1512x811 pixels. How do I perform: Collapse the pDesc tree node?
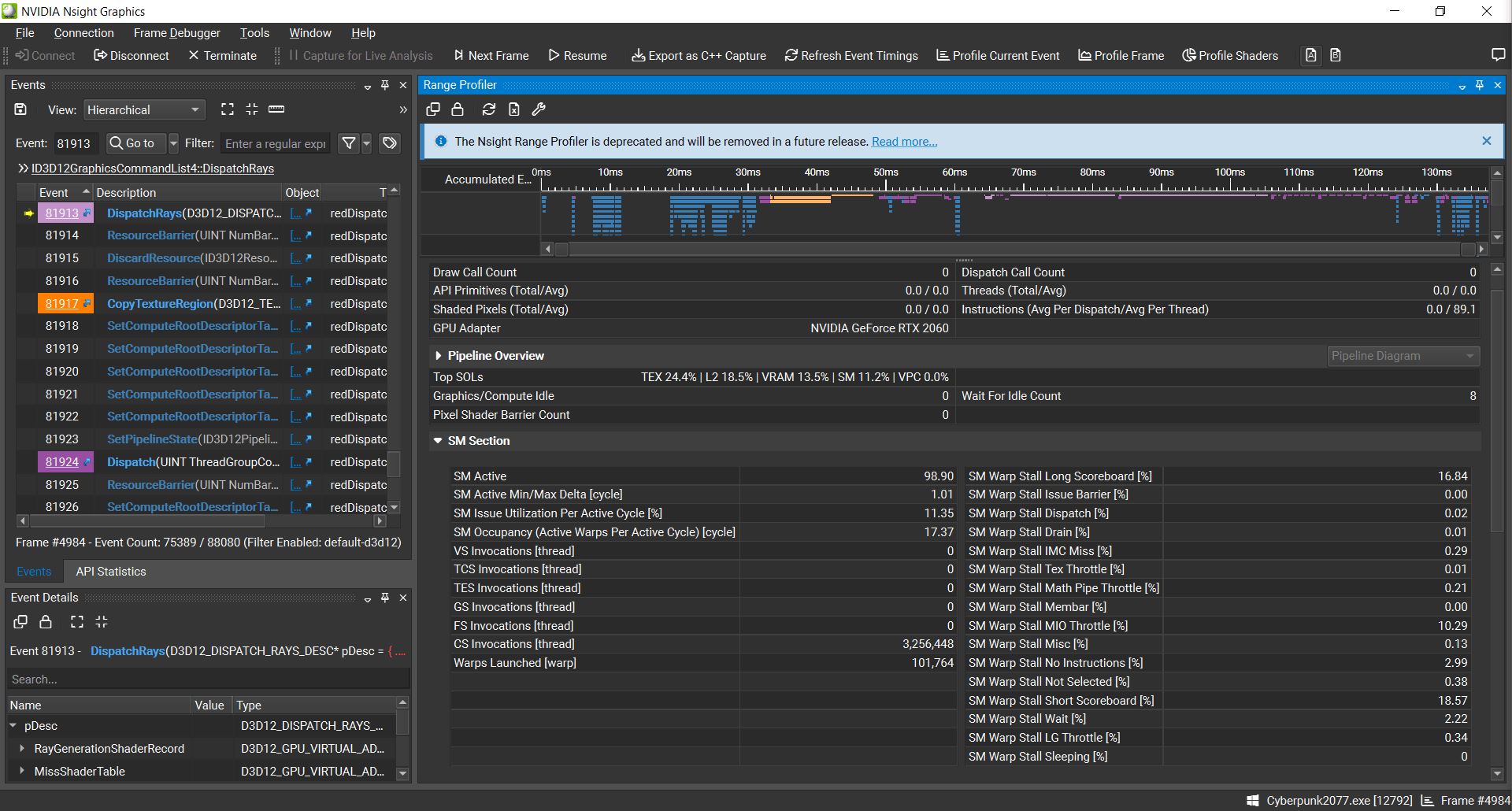click(x=13, y=726)
